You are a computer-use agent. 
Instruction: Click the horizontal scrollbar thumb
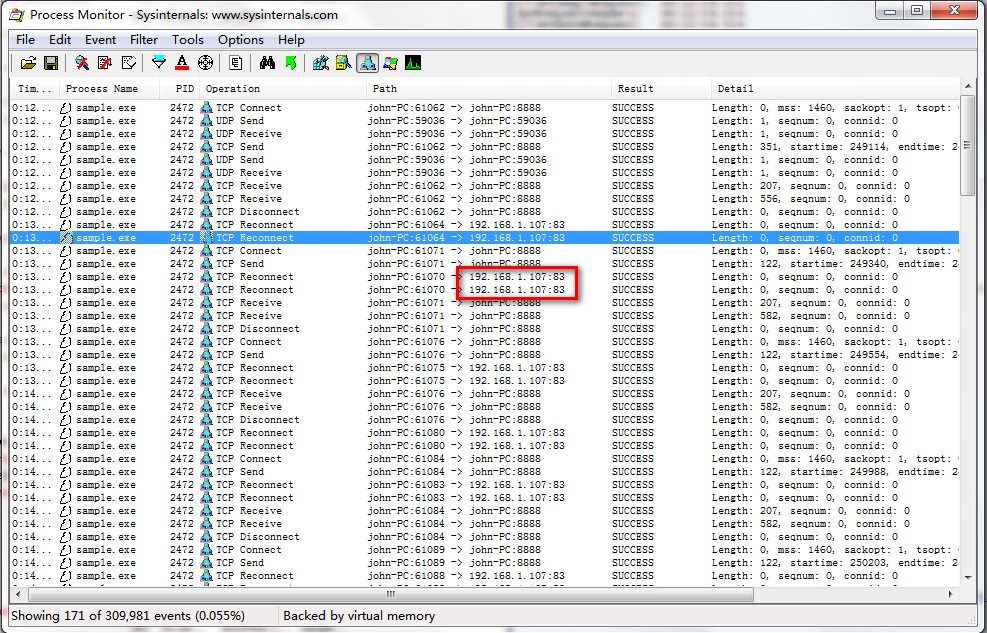pos(391,593)
